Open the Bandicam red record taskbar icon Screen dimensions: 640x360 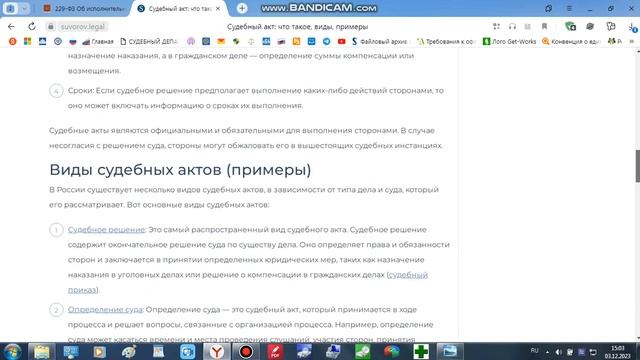[x=246, y=351]
